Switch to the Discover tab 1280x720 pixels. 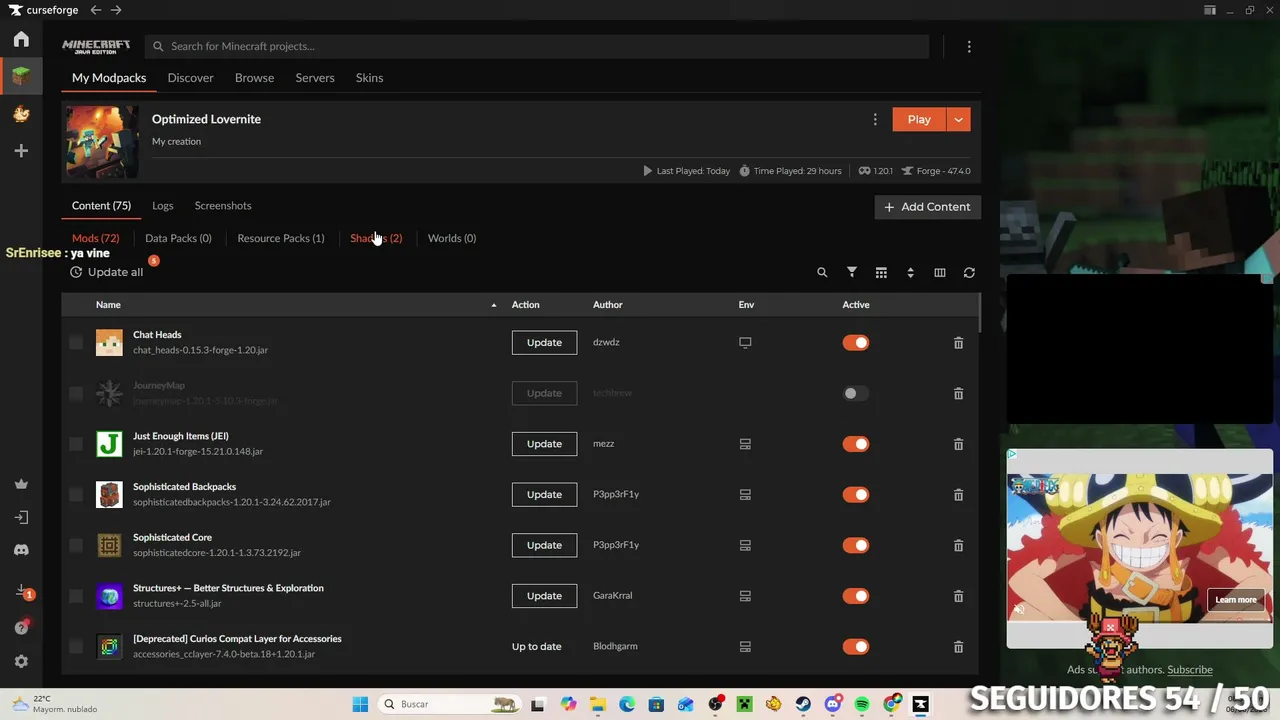[190, 78]
